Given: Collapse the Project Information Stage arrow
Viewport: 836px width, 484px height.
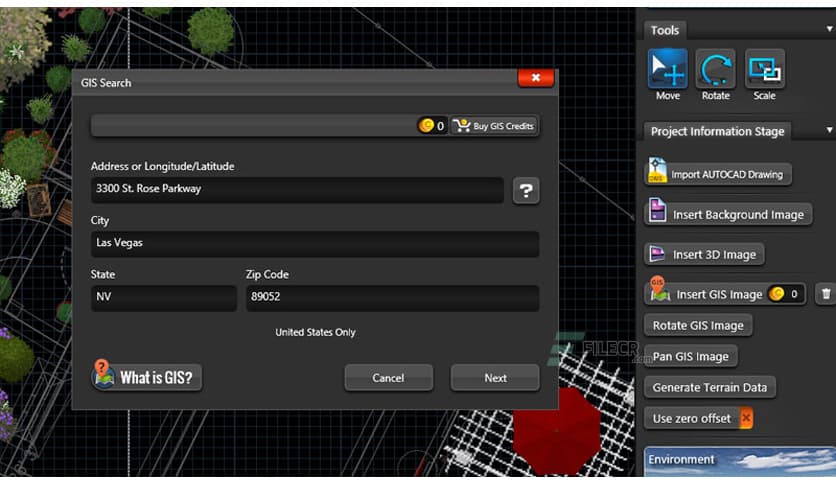Looking at the screenshot, I should [x=830, y=130].
